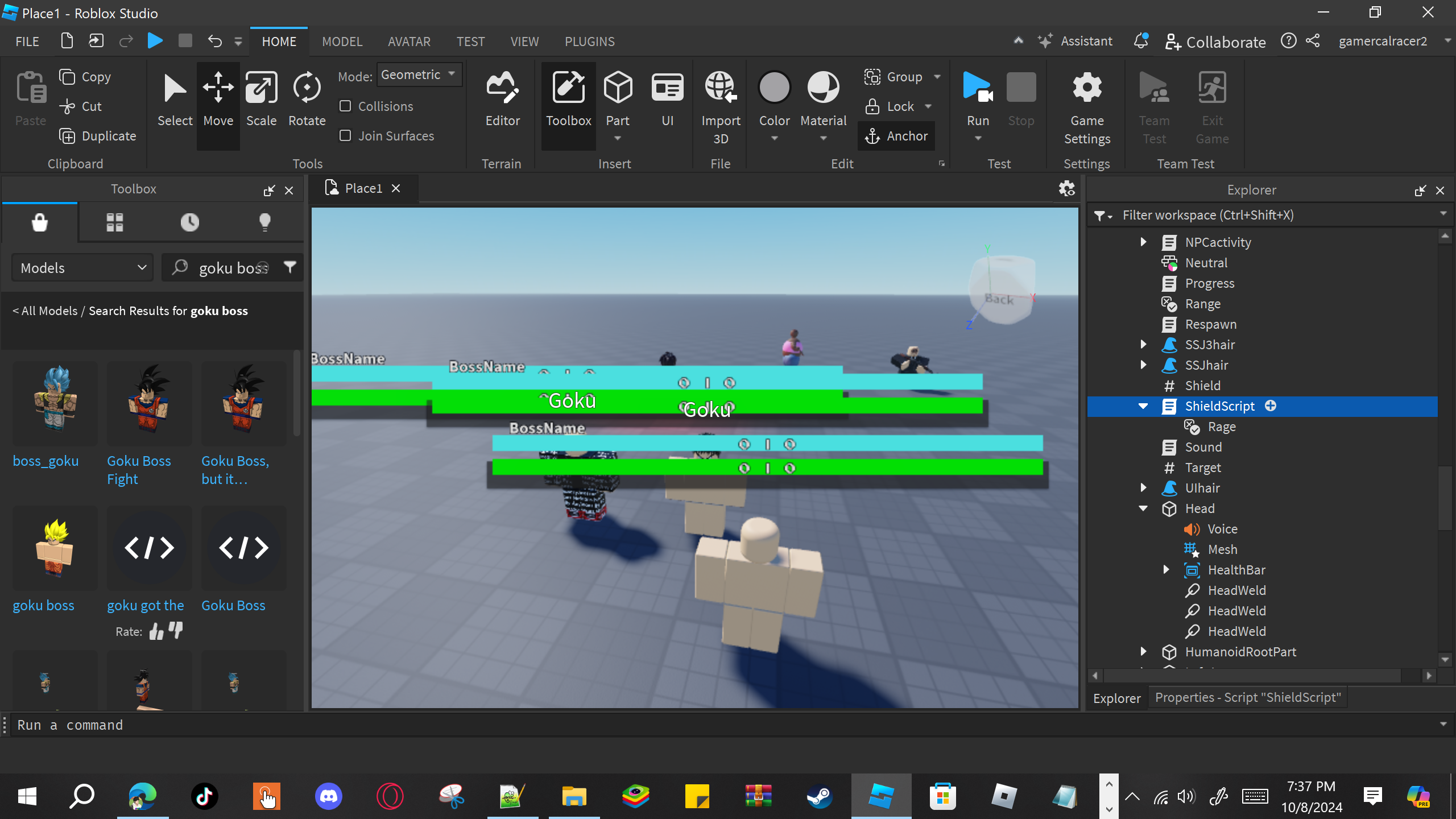Click the Anchor tool
The image size is (1456, 819).
click(896, 136)
